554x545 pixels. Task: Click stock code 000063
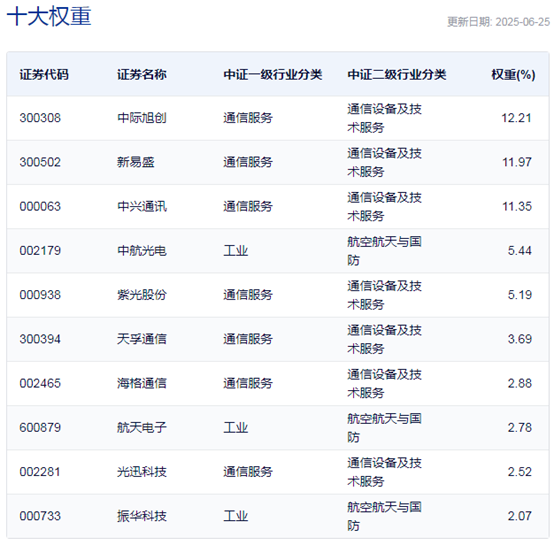pos(40,206)
